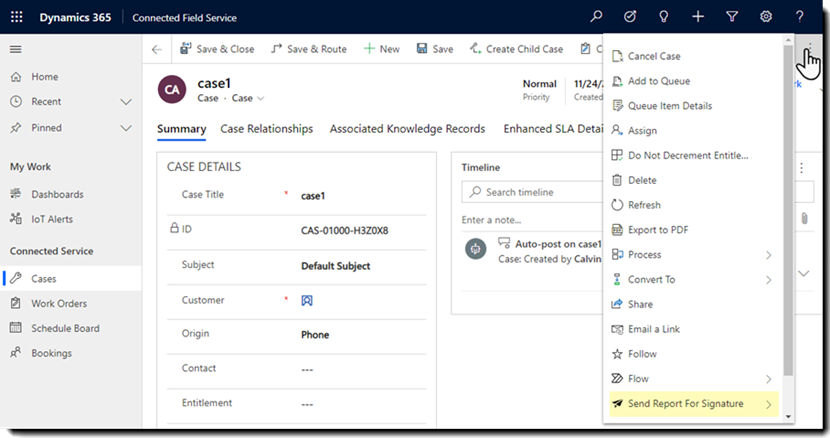830x438 pixels.
Task: Click the Search timeline input field
Action: tap(532, 192)
